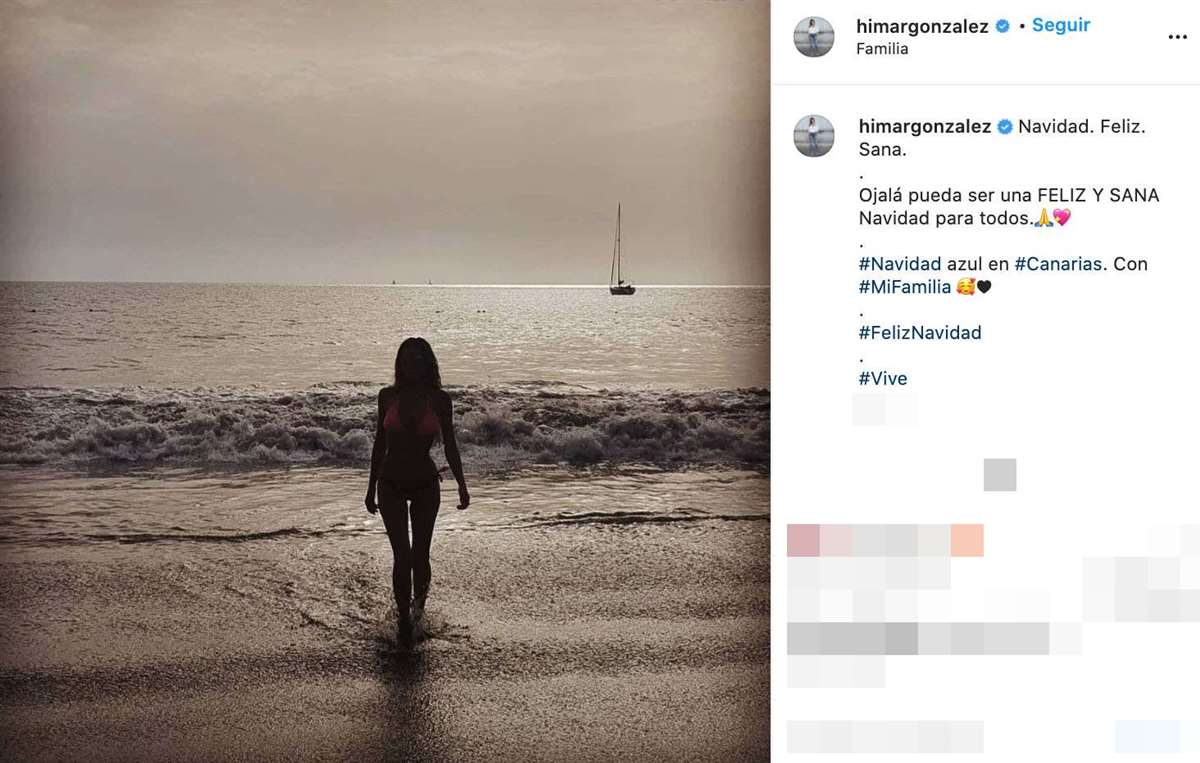Image resolution: width=1200 pixels, height=763 pixels.
Task: Click the verified badge in the post header
Action: [1002, 27]
